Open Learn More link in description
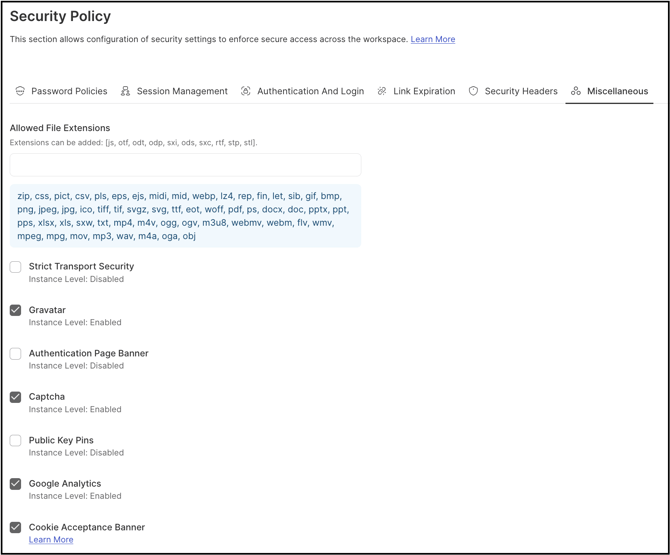The image size is (670, 555). tap(433, 39)
